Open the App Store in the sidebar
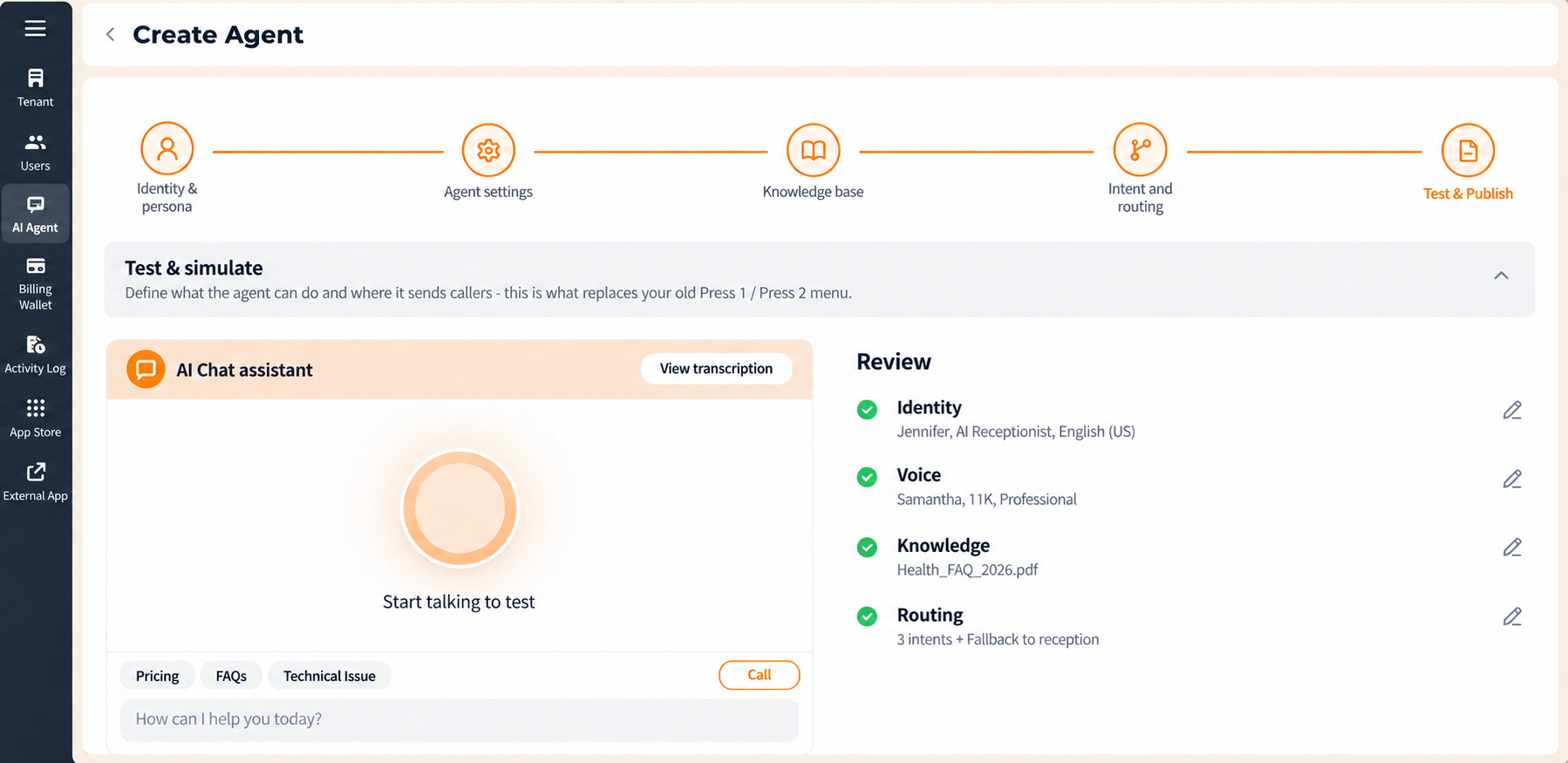This screenshot has height=763, width=1568. point(36,419)
